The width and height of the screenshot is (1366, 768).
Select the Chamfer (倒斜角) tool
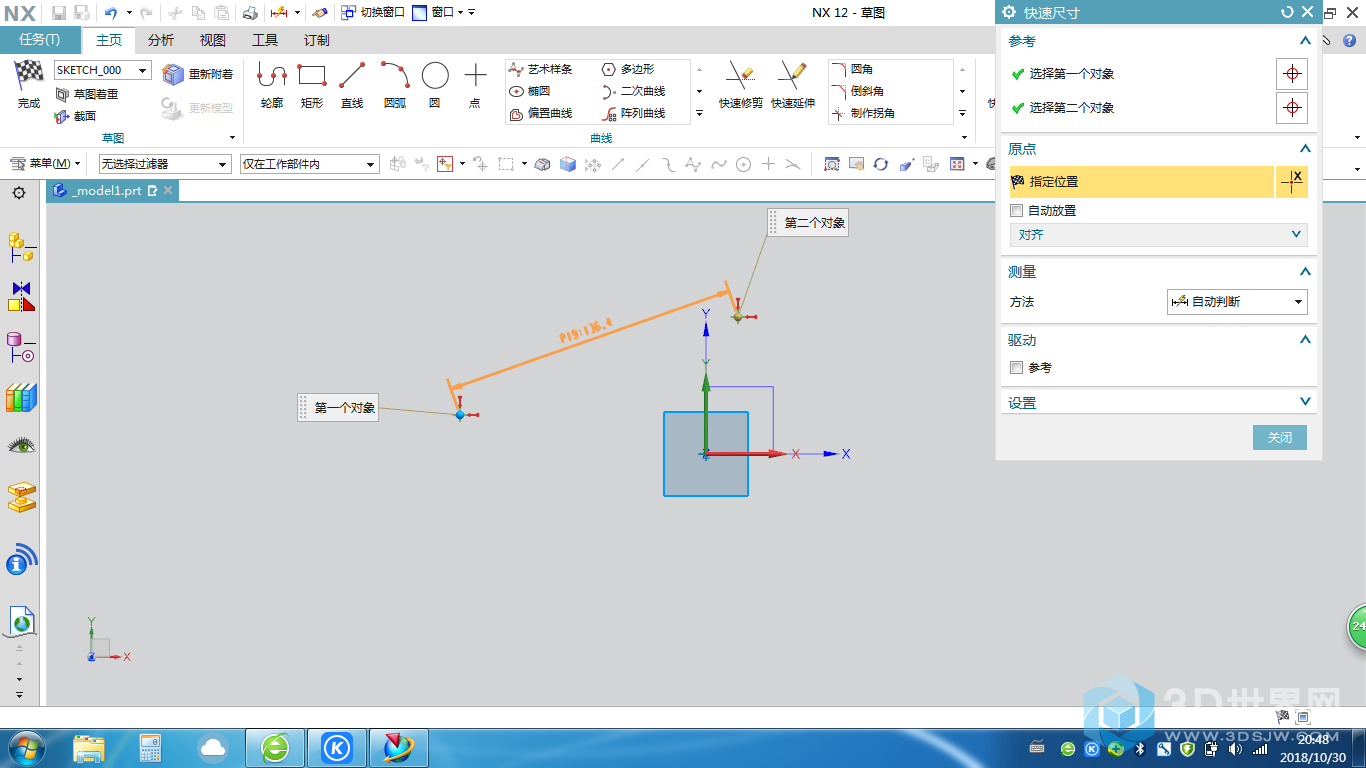858,91
